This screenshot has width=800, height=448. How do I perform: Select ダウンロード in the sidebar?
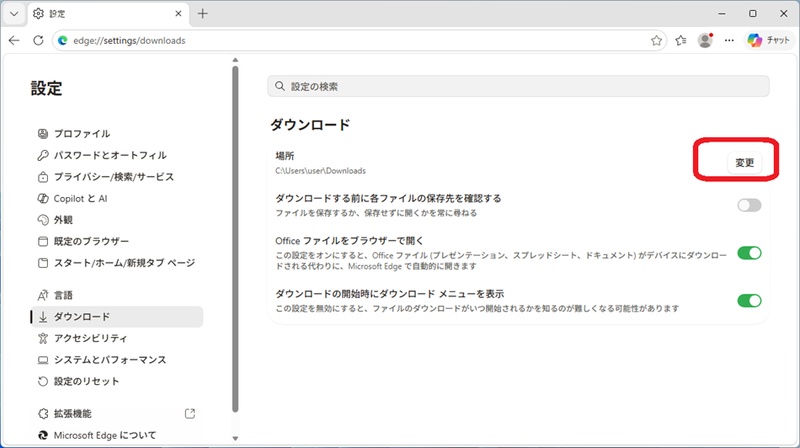pyautogui.click(x=117, y=317)
